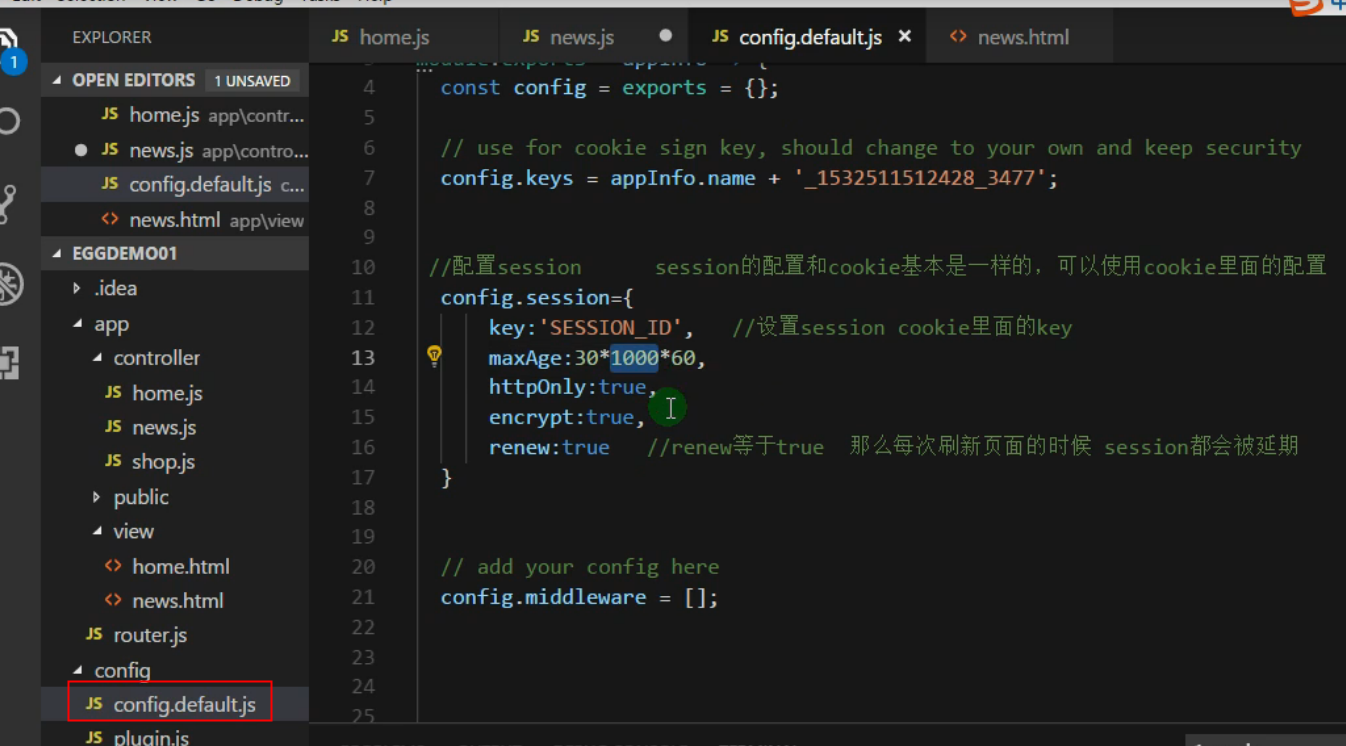Open plugin.js in the config folder
Viewport: 1346px width, 746px height.
(x=151, y=738)
